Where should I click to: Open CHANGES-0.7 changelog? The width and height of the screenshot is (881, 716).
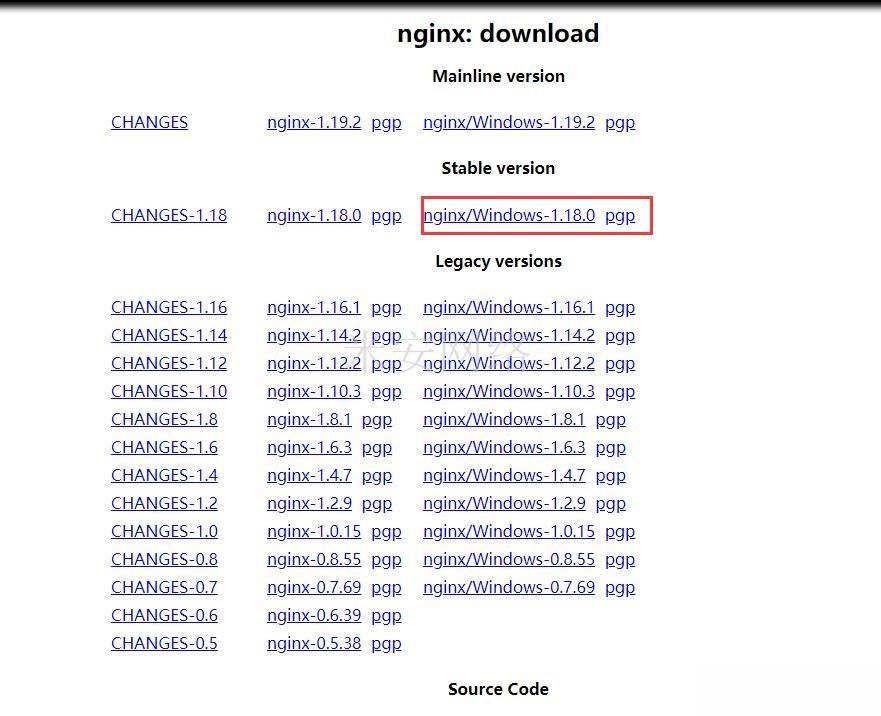(165, 588)
